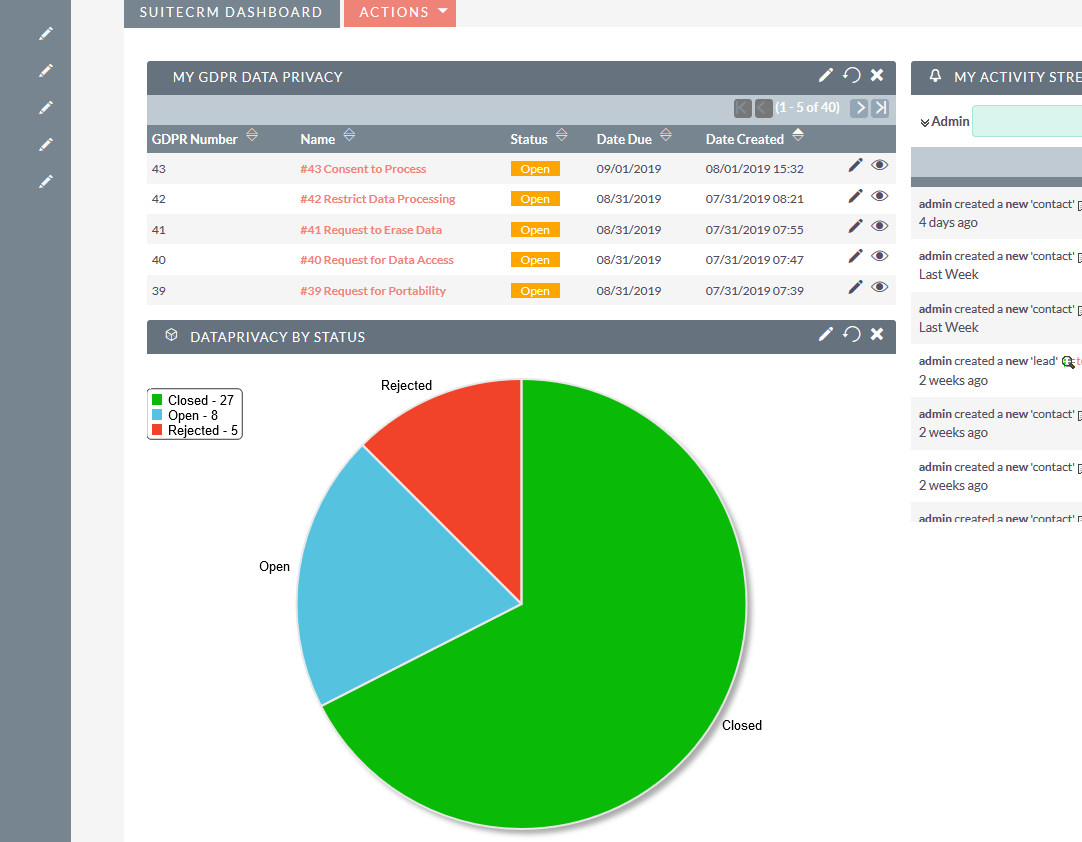
Task: View details of #42 via eye icon
Action: [x=879, y=196]
